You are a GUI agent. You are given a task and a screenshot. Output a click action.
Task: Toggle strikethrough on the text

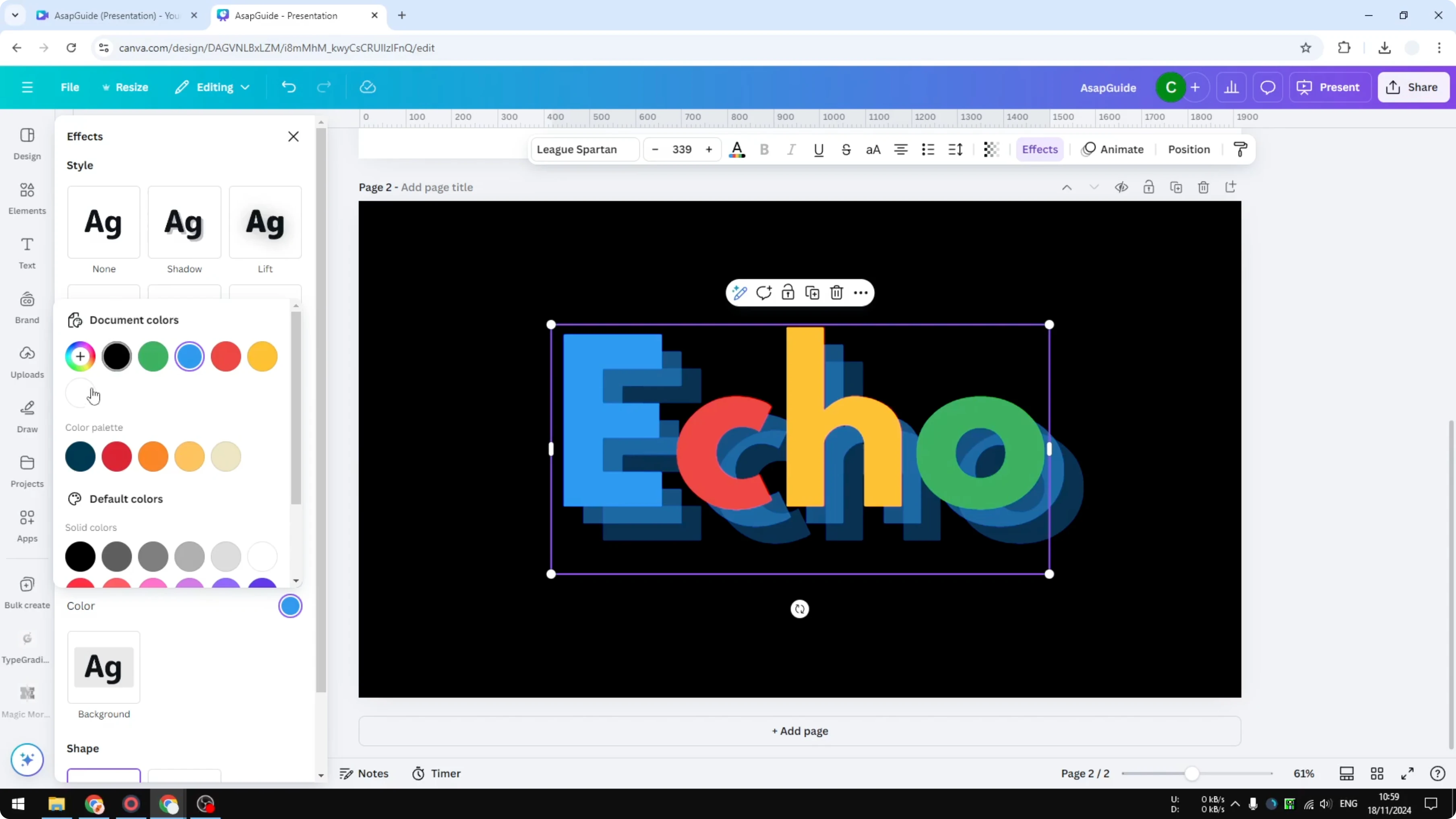coord(846,149)
